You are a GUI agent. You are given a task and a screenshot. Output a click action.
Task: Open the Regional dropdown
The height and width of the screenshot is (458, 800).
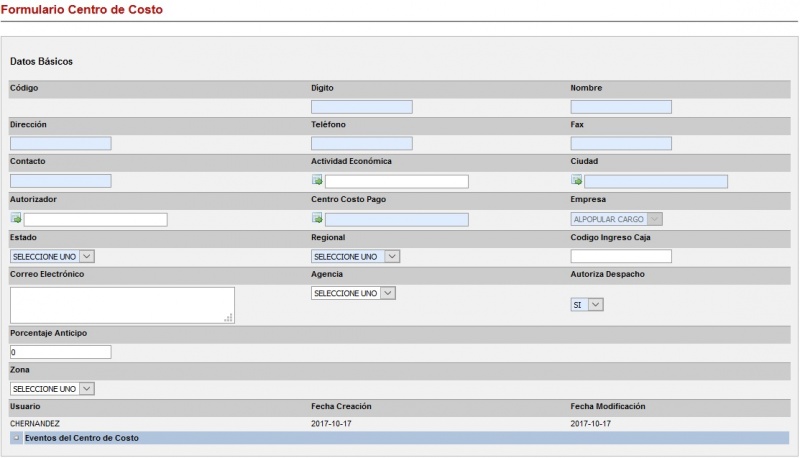pyautogui.click(x=355, y=257)
